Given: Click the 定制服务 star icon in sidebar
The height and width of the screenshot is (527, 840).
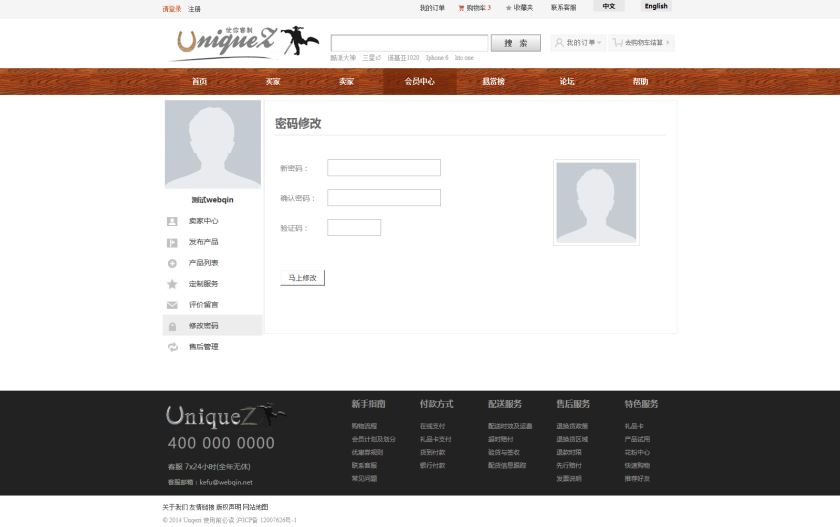Looking at the screenshot, I should click(172, 284).
